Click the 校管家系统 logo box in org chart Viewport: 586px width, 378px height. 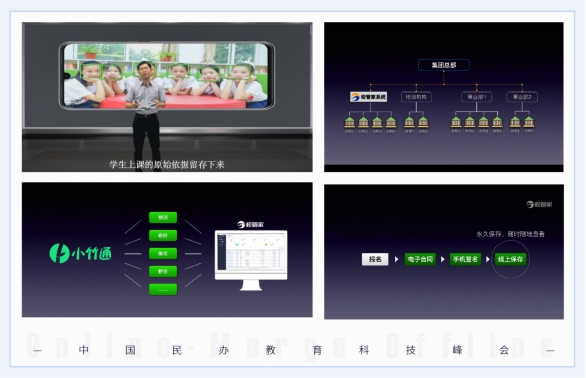368,97
